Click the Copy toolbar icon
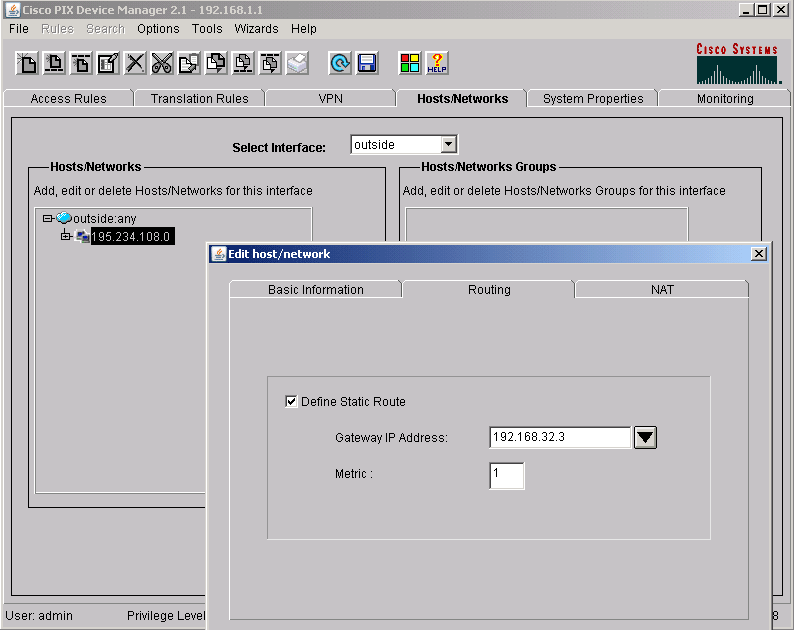Image resolution: width=794 pixels, height=630 pixels. [x=189, y=63]
